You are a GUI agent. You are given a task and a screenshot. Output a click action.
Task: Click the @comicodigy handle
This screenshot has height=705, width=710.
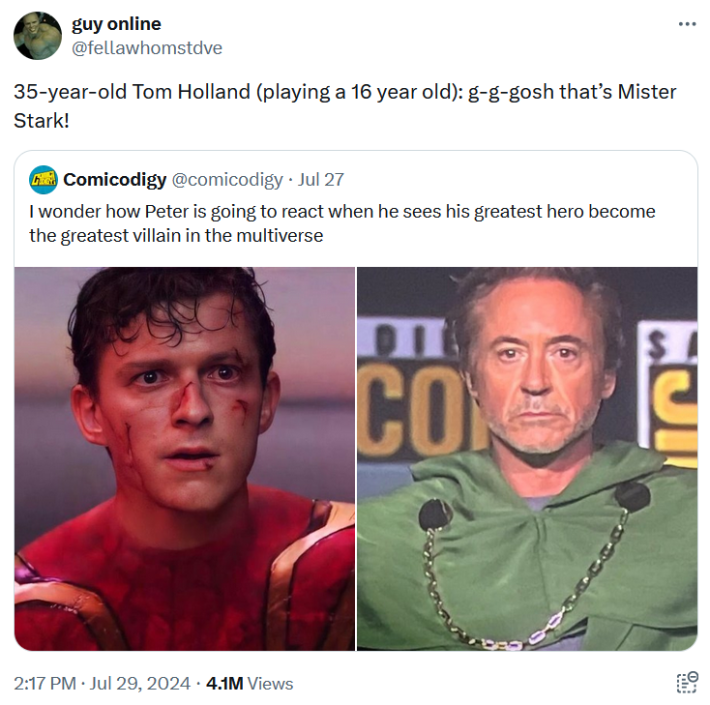227,180
